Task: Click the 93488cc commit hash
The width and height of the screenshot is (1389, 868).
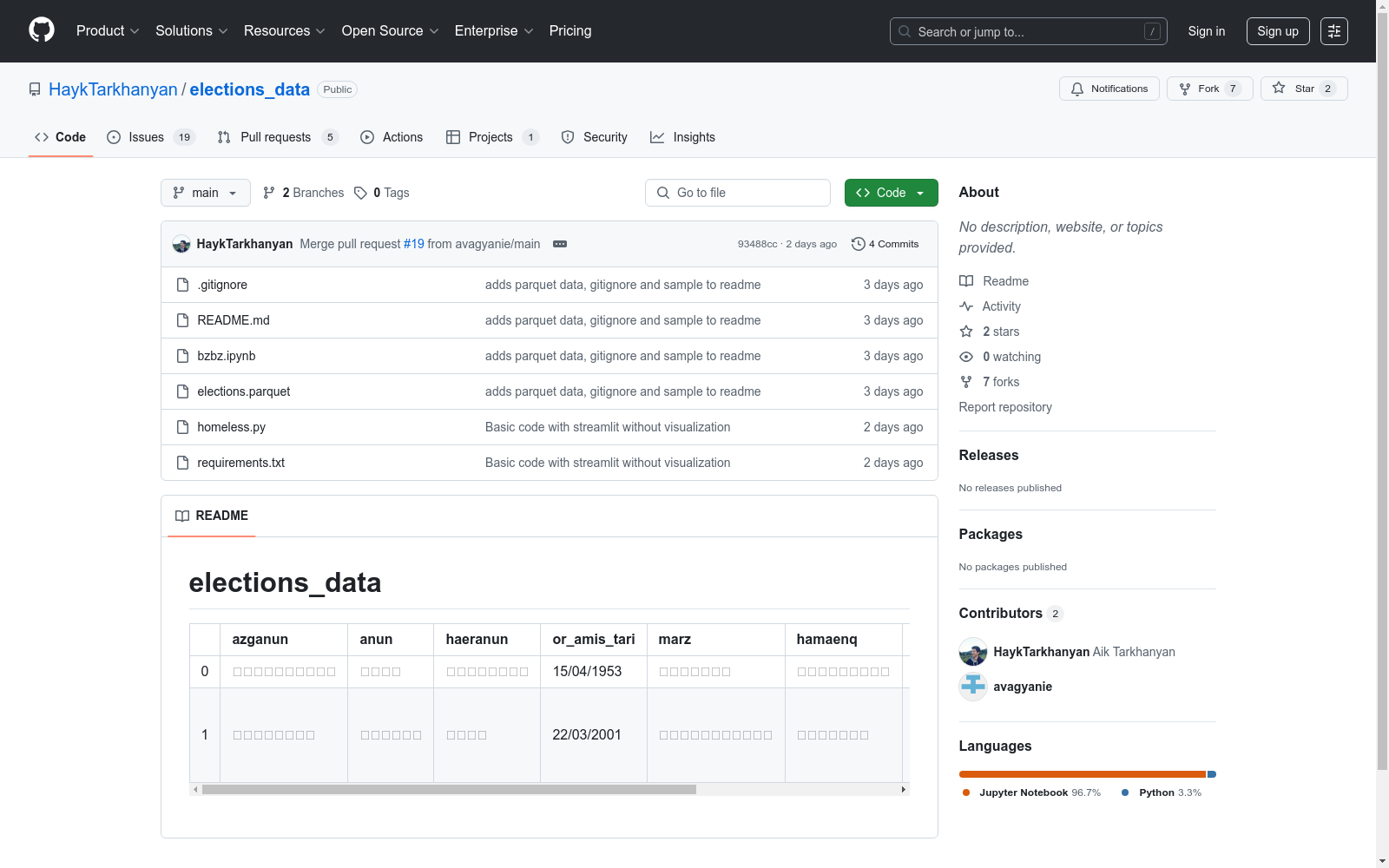Action: pos(758,244)
